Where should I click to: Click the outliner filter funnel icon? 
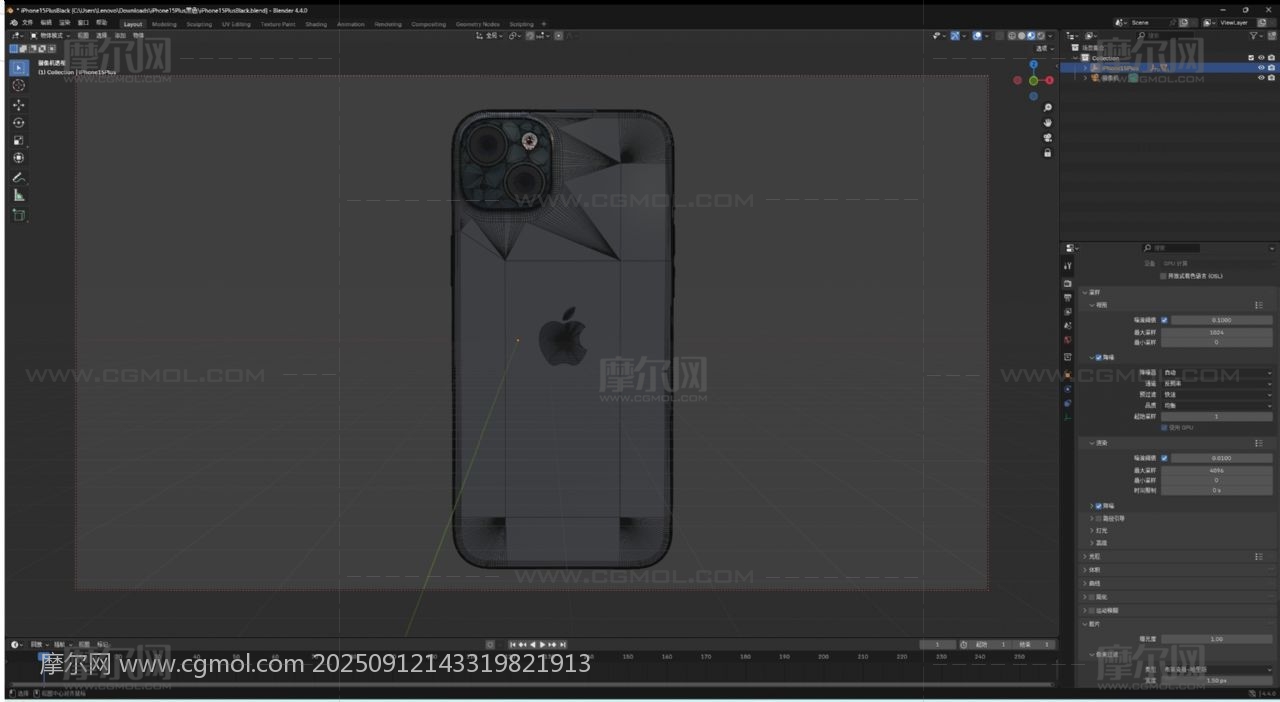pyautogui.click(x=1254, y=35)
